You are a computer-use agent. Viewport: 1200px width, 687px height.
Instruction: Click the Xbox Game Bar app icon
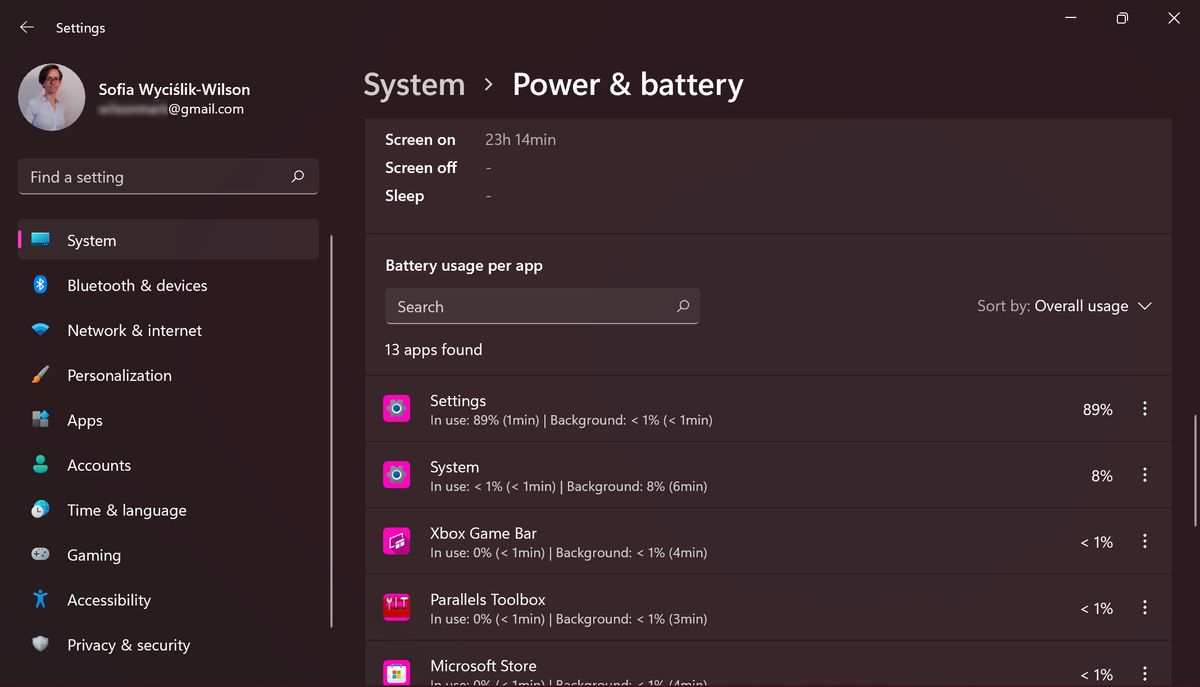(x=396, y=541)
